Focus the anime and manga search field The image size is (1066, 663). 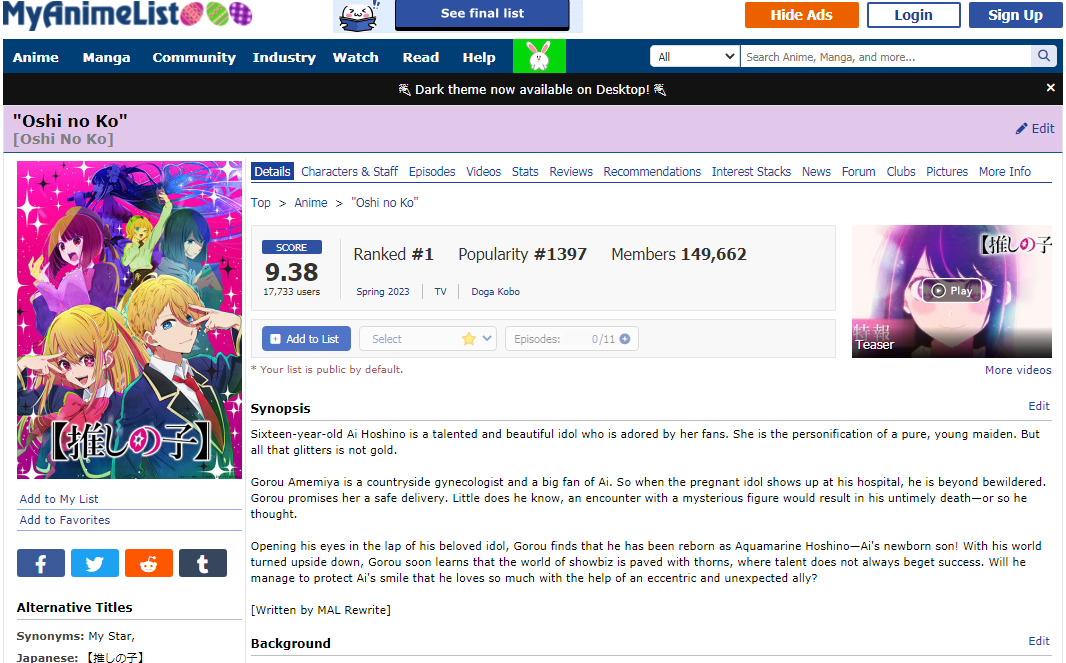[885, 57]
